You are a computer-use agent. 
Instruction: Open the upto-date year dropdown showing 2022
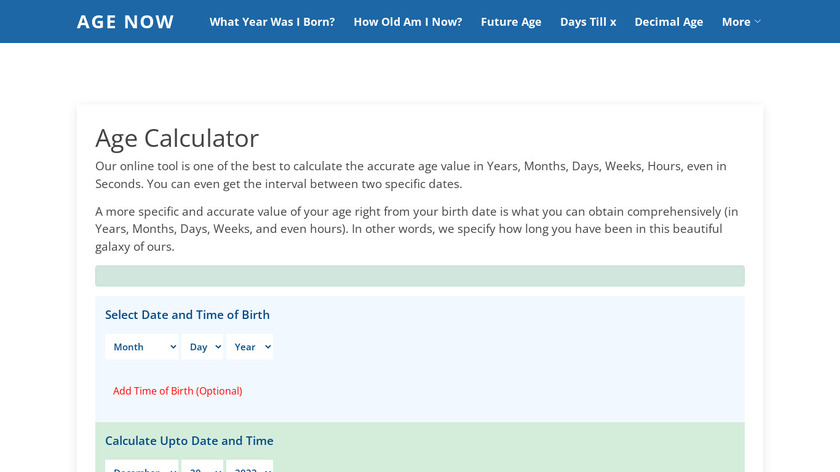click(x=249, y=467)
